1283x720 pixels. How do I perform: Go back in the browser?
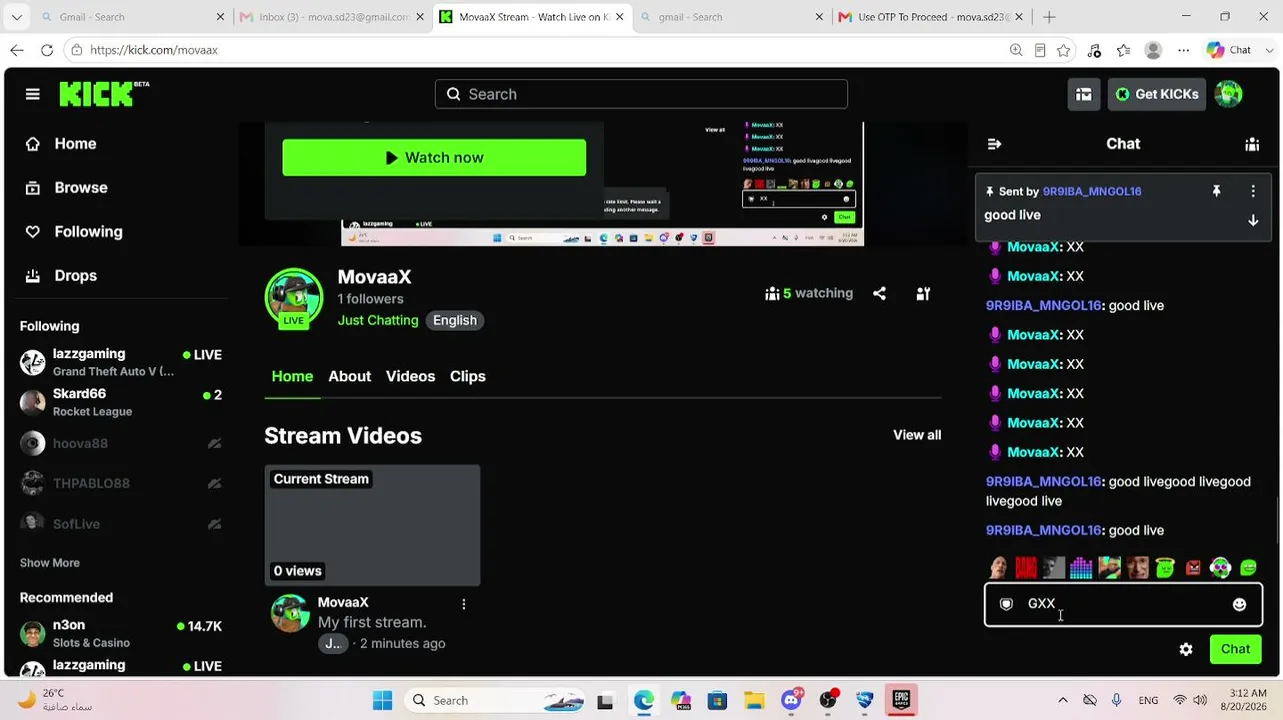pos(17,50)
